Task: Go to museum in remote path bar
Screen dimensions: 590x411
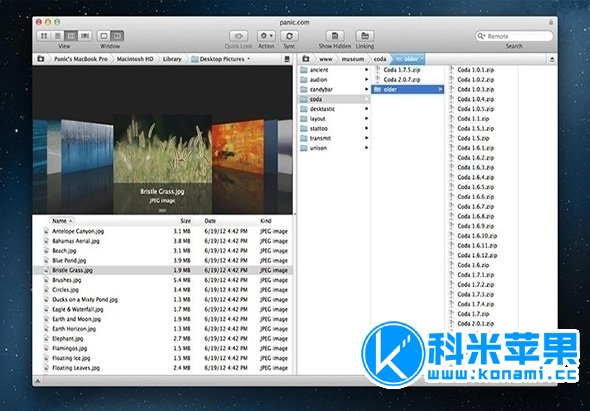Action: click(353, 59)
